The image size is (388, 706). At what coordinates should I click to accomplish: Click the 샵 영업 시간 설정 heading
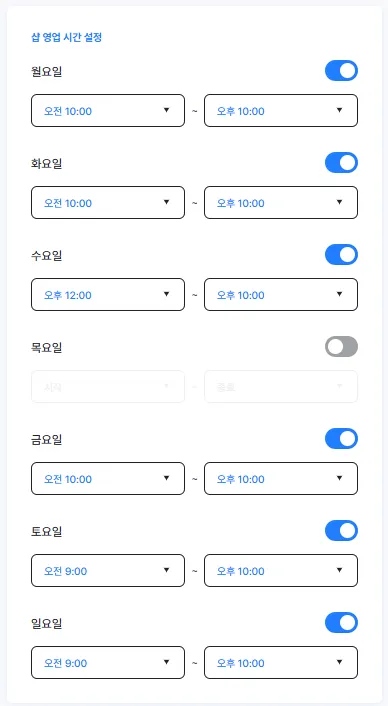click(67, 37)
